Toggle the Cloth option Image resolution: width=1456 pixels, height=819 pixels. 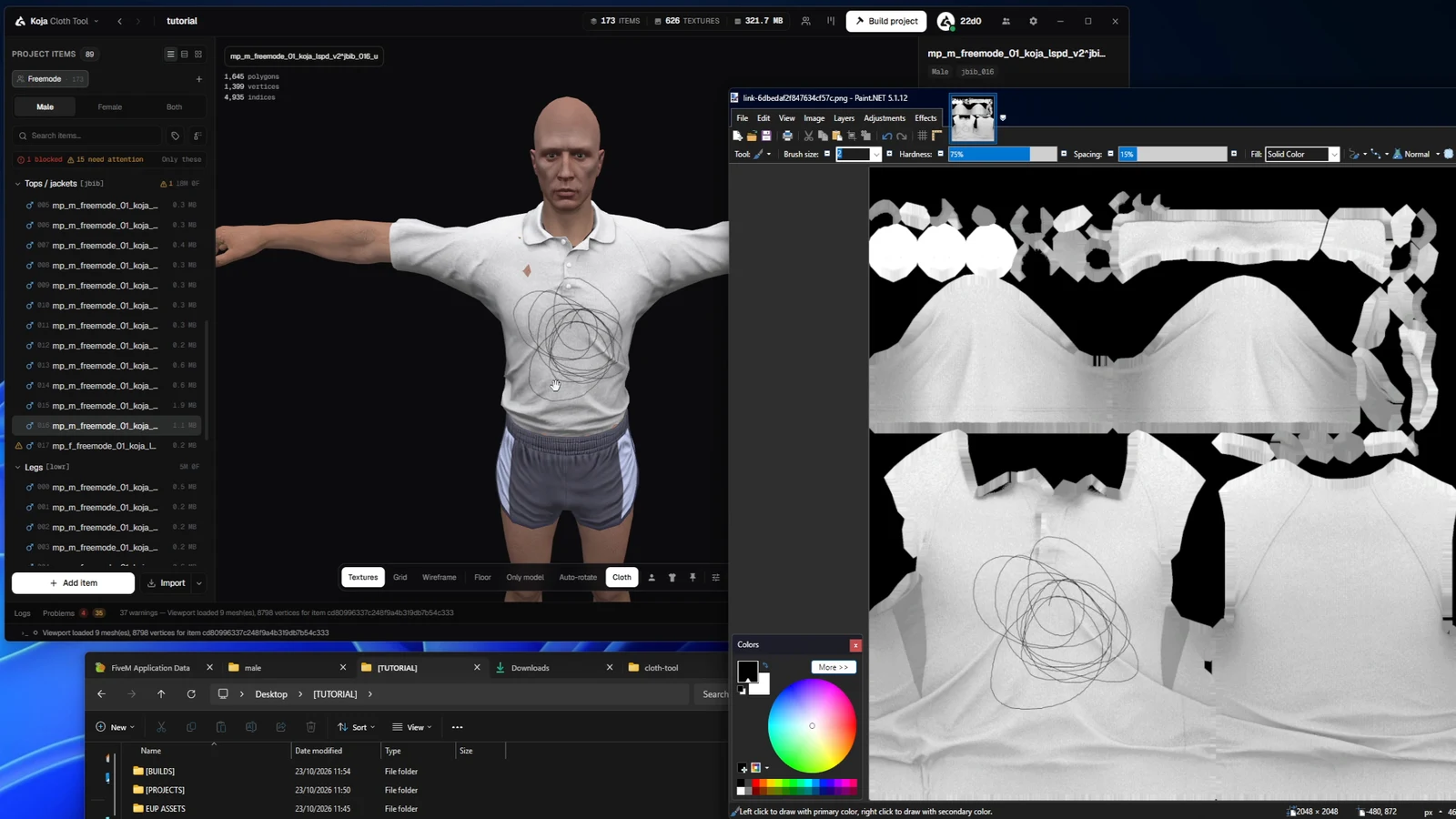(622, 577)
